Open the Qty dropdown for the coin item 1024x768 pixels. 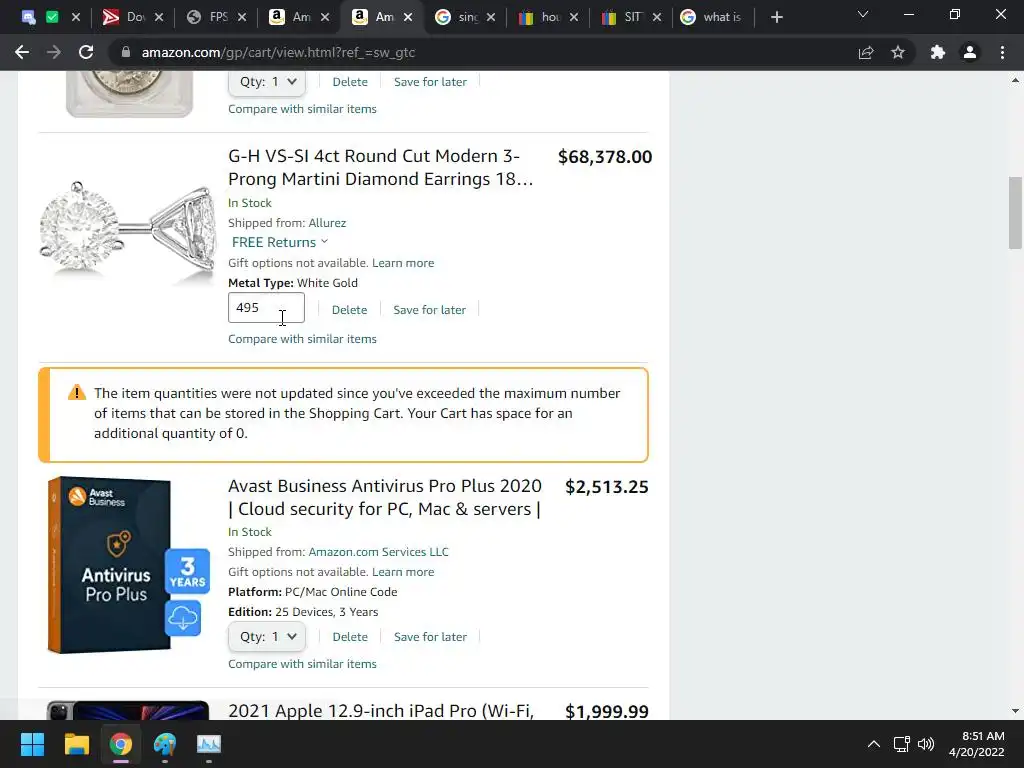pos(266,82)
